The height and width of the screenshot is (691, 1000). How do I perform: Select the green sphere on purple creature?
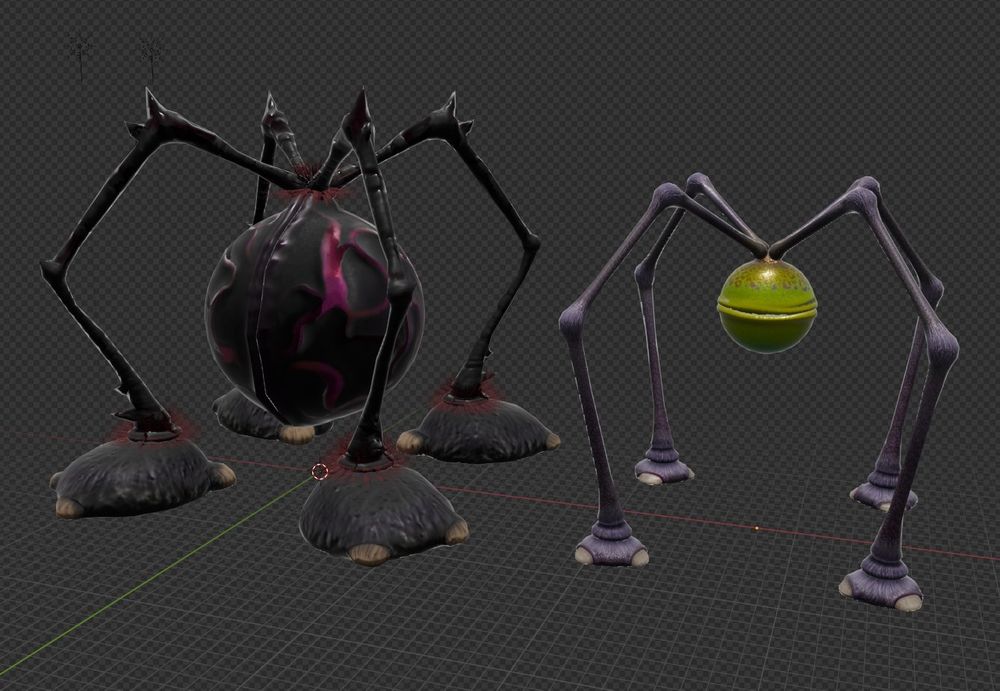tap(767, 306)
